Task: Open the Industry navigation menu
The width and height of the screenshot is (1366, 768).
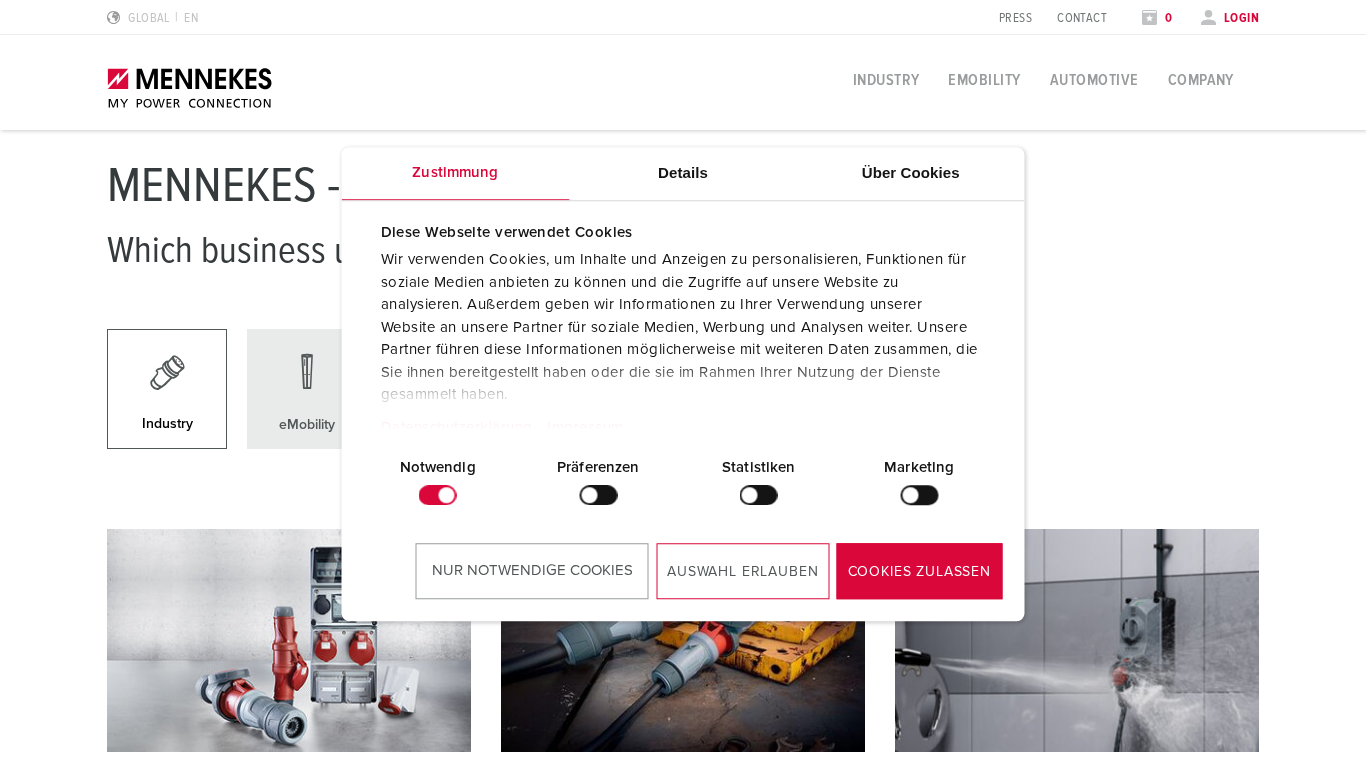Action: tap(886, 80)
